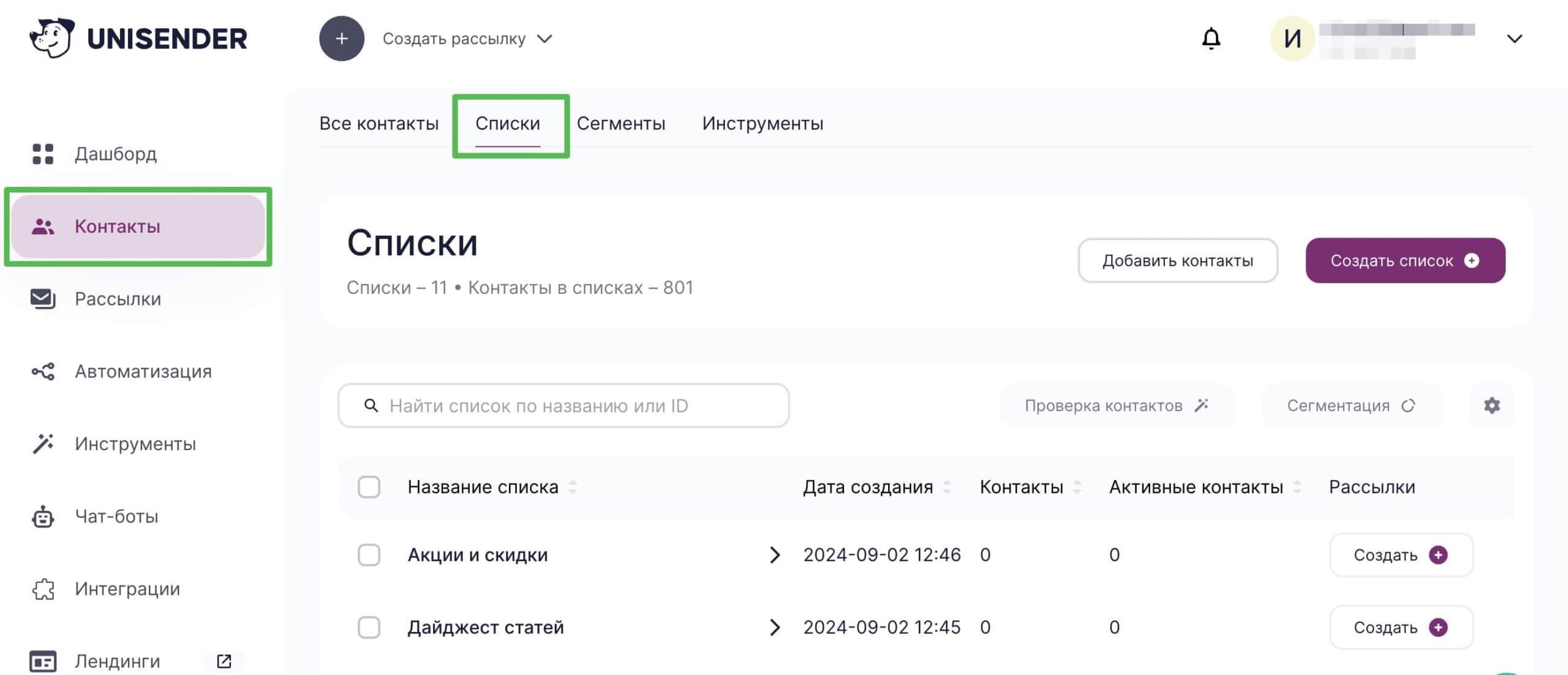
Task: Click the Создать список button
Action: pyautogui.click(x=1405, y=260)
